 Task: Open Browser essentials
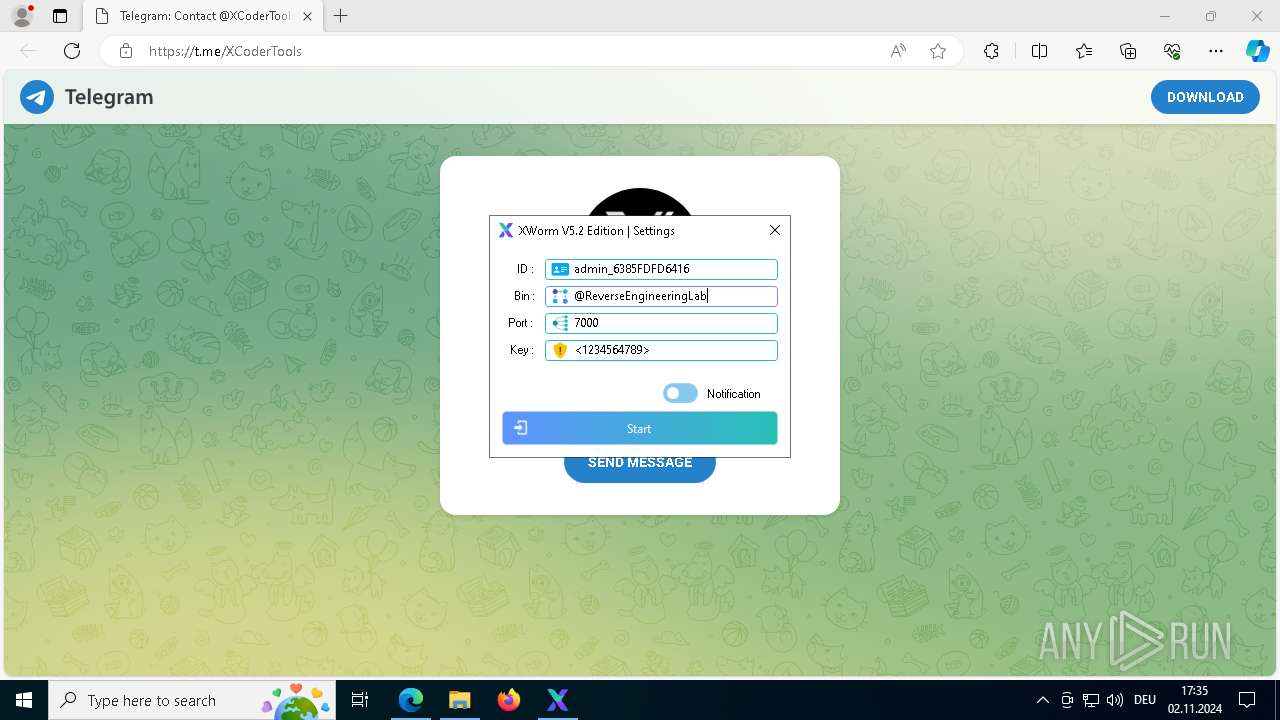tap(1172, 51)
